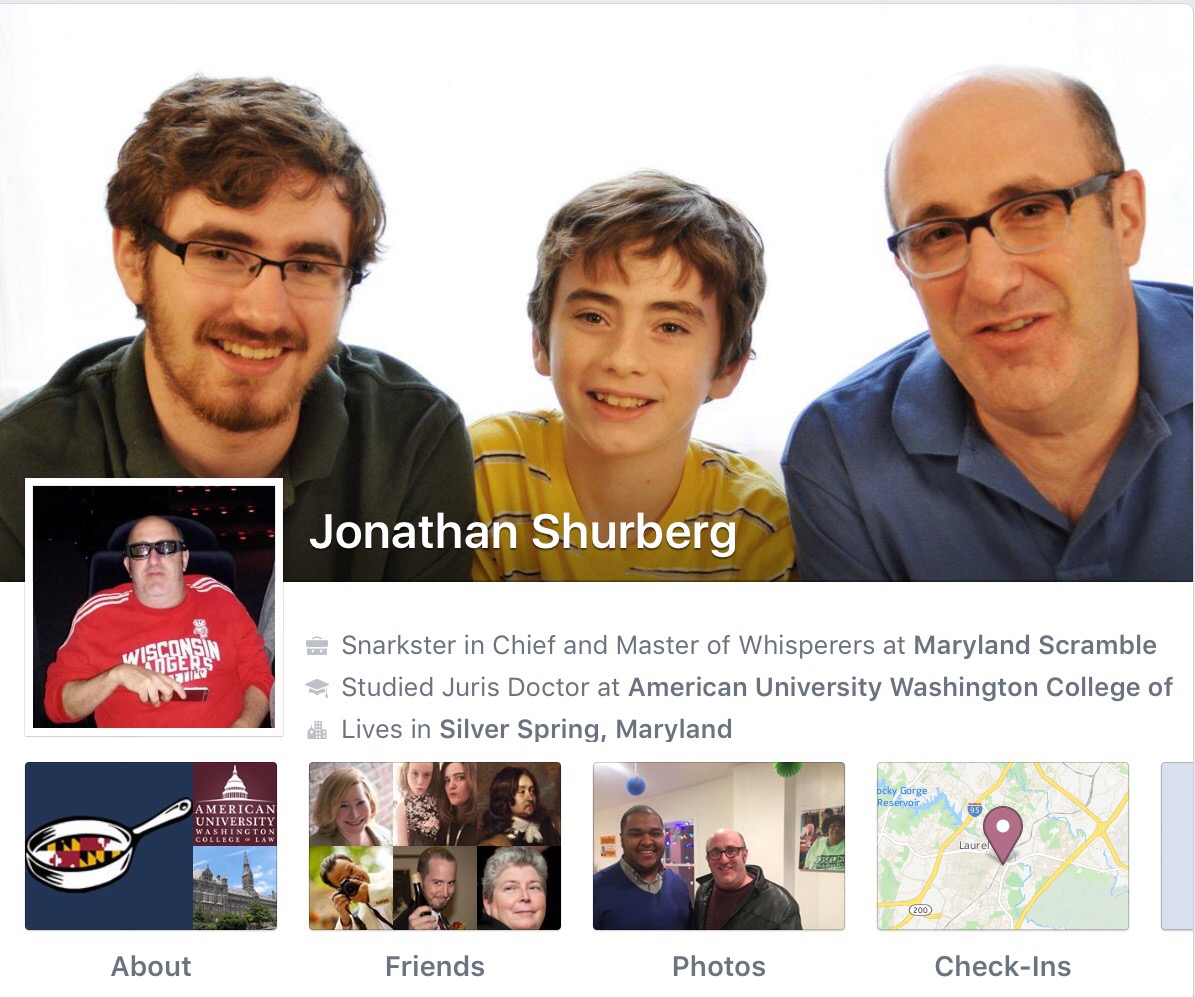
Task: Open the Check-Ins tab
Action: tap(1003, 967)
